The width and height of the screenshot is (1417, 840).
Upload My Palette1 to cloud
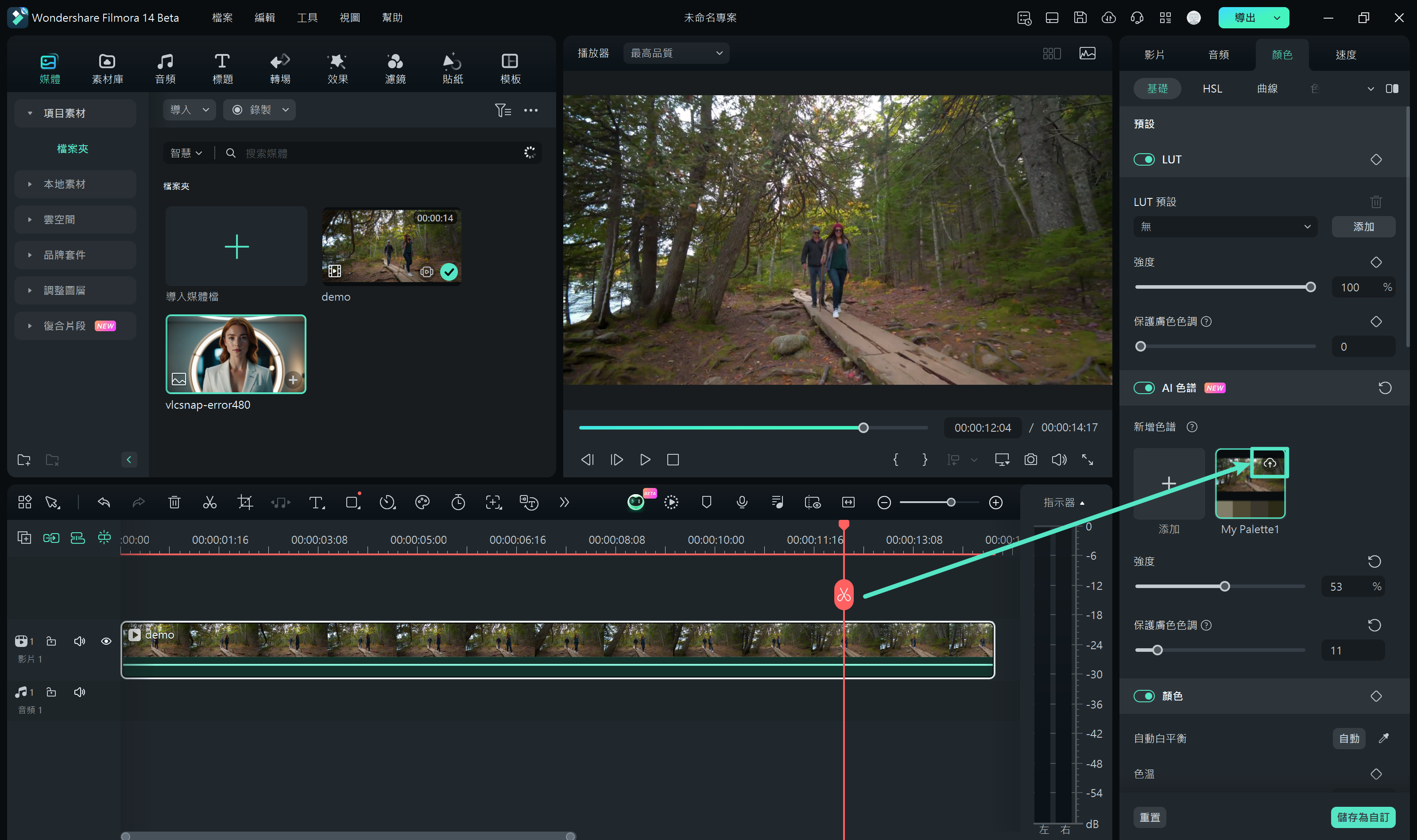tap(1270, 463)
